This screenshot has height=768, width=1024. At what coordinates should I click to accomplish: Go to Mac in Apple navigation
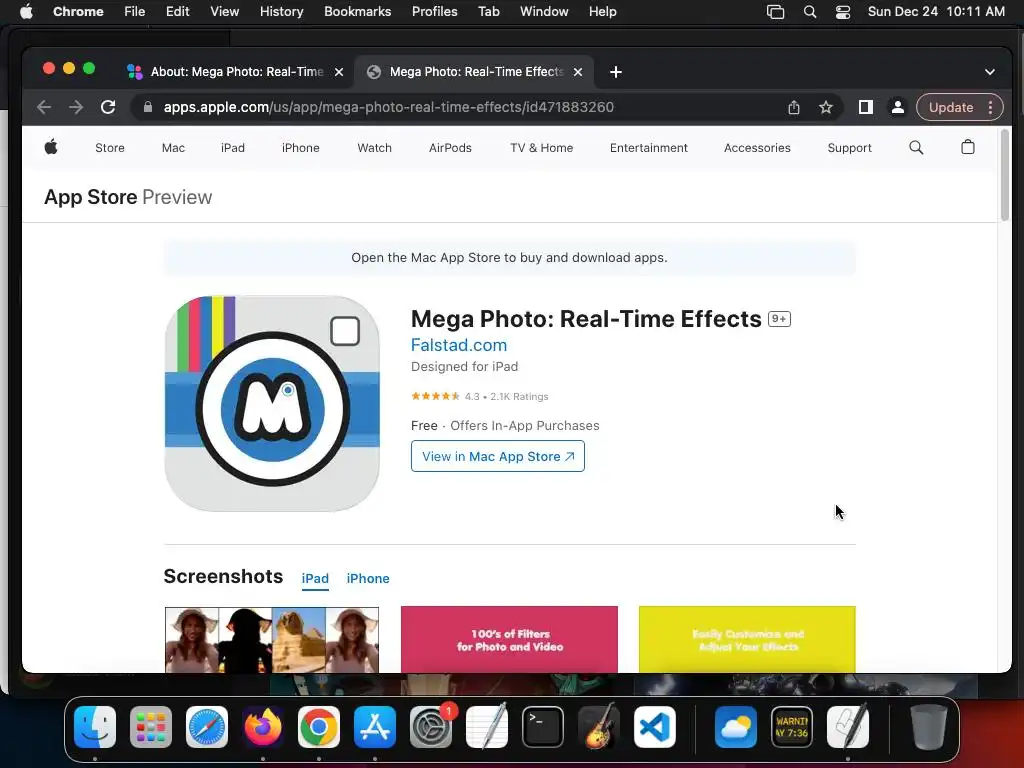point(173,148)
